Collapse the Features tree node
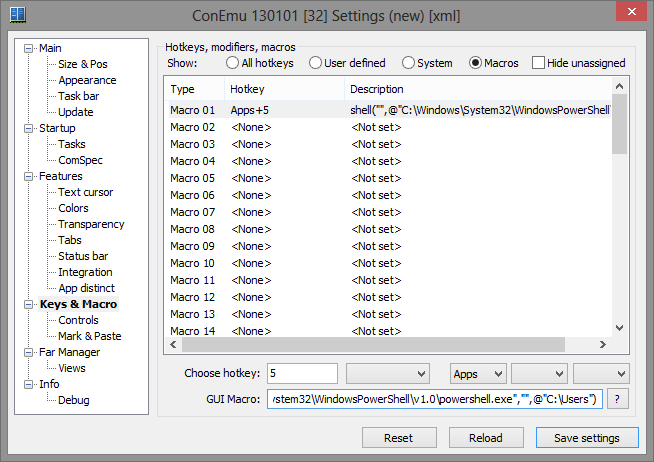Image resolution: width=654 pixels, height=462 pixels. pyautogui.click(x=27, y=176)
